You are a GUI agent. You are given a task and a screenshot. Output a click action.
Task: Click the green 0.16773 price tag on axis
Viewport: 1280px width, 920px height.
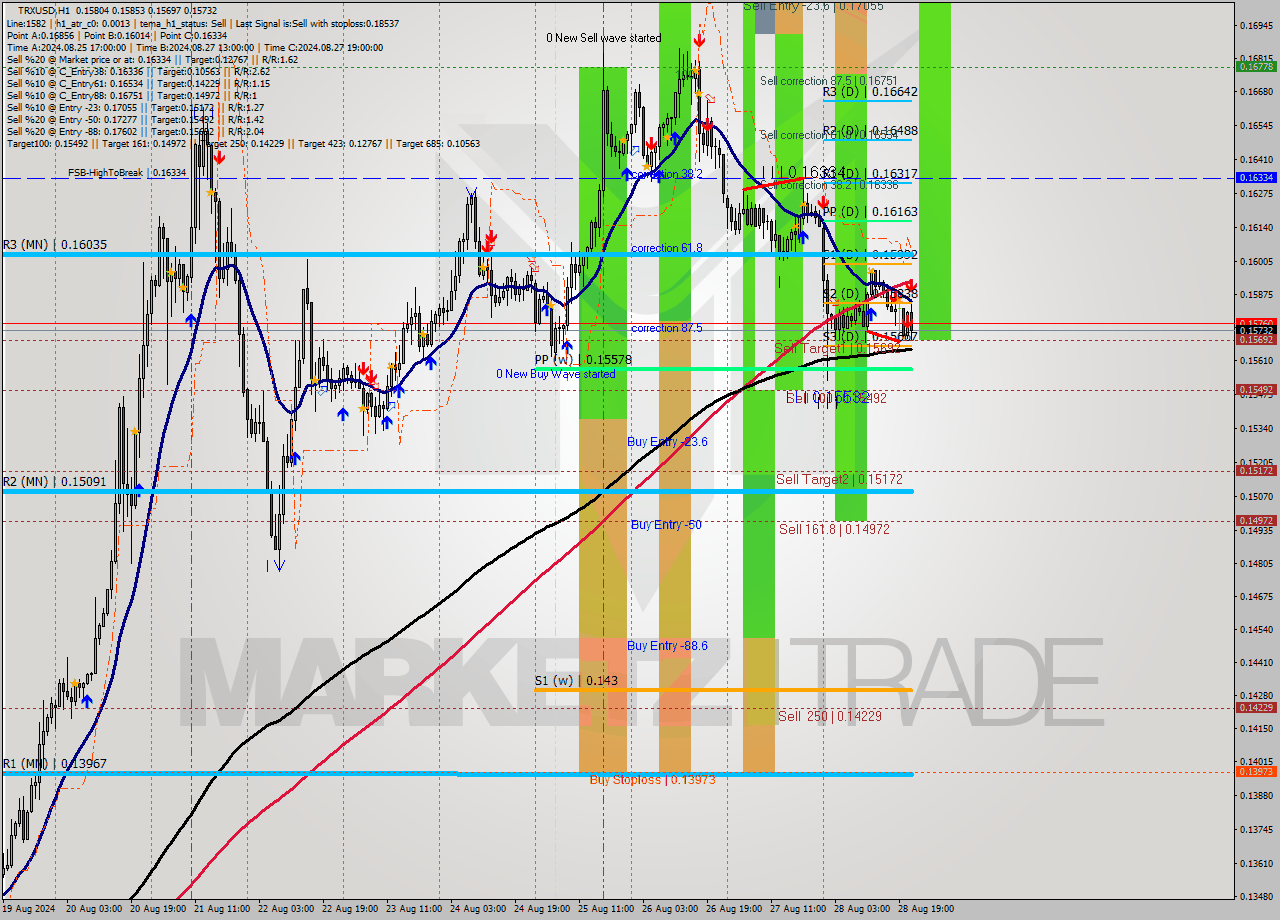(1256, 67)
